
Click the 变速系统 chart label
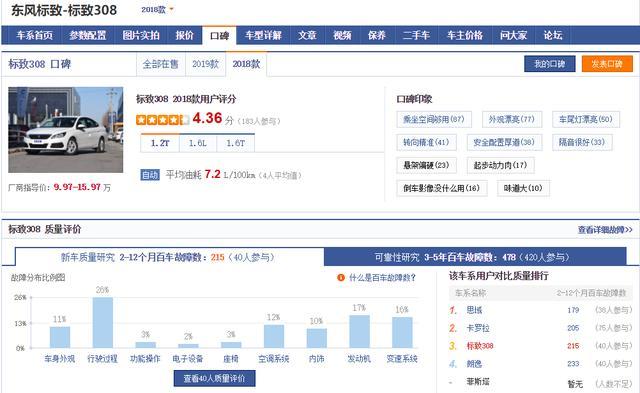(x=402, y=359)
